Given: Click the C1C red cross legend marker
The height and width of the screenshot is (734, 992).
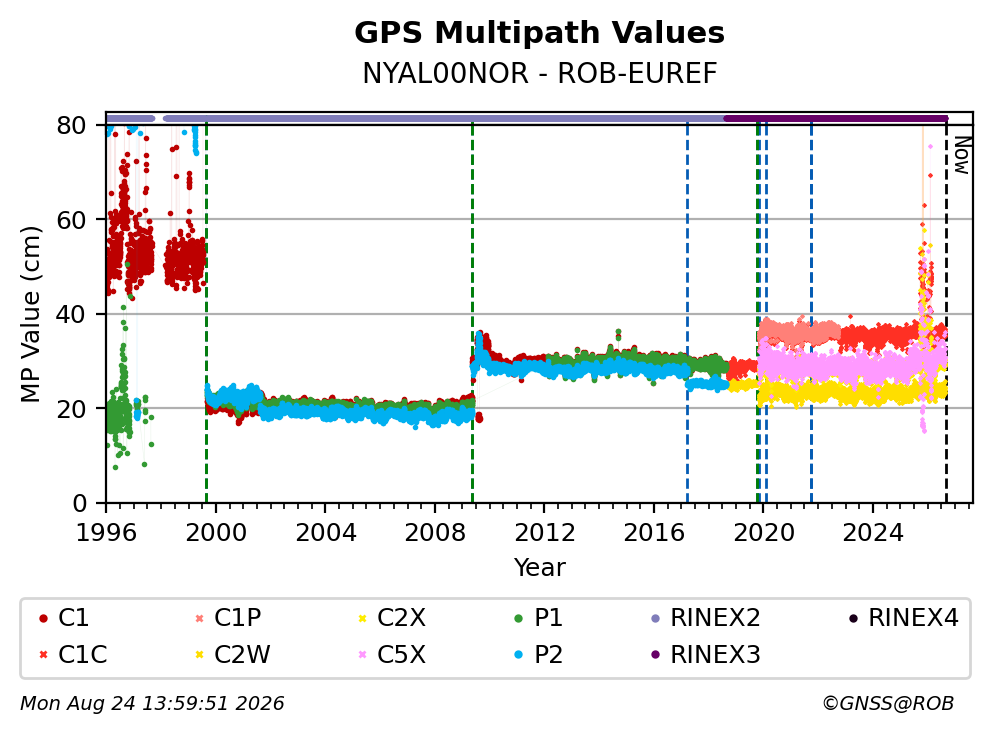Looking at the screenshot, I should point(44,655).
